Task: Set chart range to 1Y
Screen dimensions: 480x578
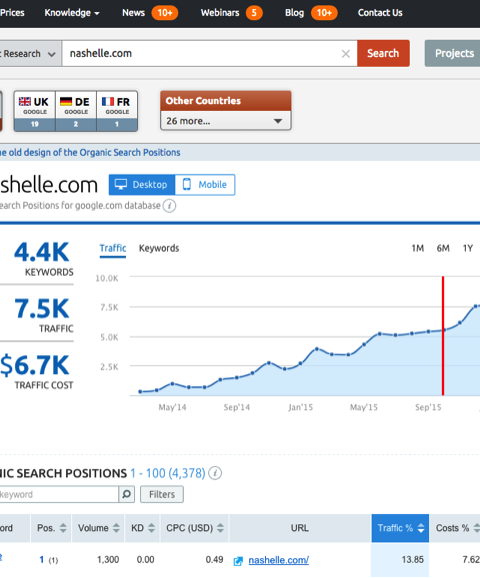Action: [x=467, y=248]
